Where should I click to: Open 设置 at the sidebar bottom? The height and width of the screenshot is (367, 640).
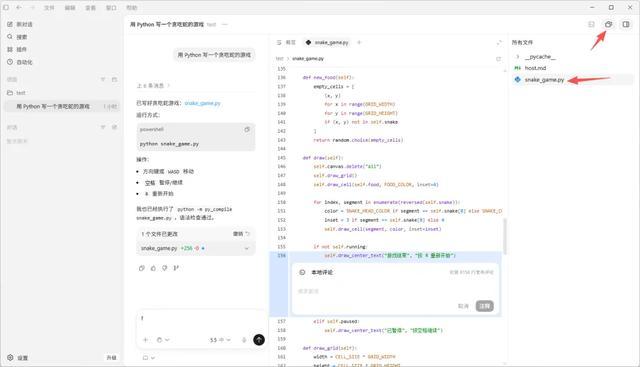[x=18, y=358]
